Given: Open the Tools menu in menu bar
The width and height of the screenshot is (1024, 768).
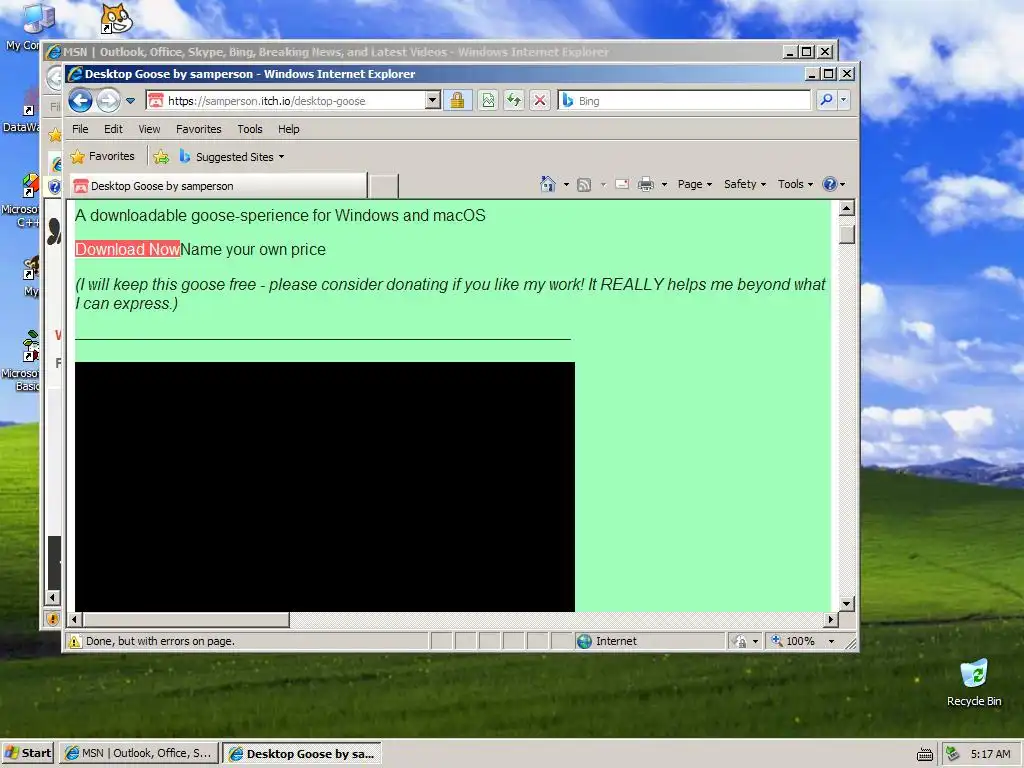Looking at the screenshot, I should [x=249, y=129].
